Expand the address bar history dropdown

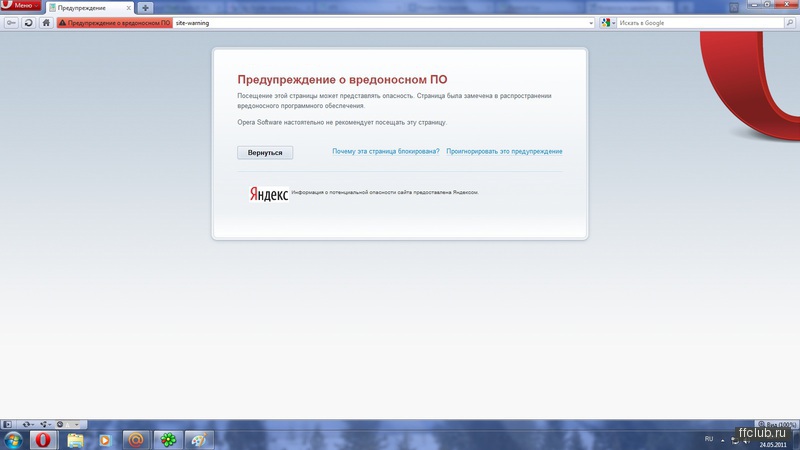point(591,23)
